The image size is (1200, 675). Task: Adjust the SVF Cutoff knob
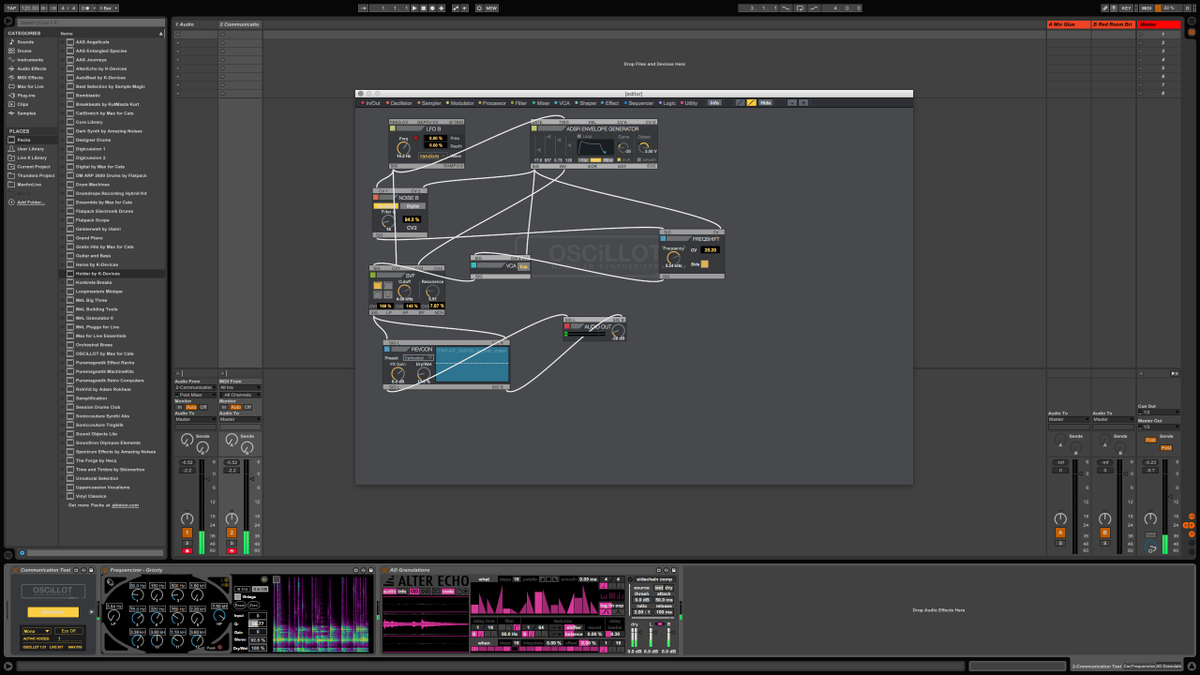404,291
